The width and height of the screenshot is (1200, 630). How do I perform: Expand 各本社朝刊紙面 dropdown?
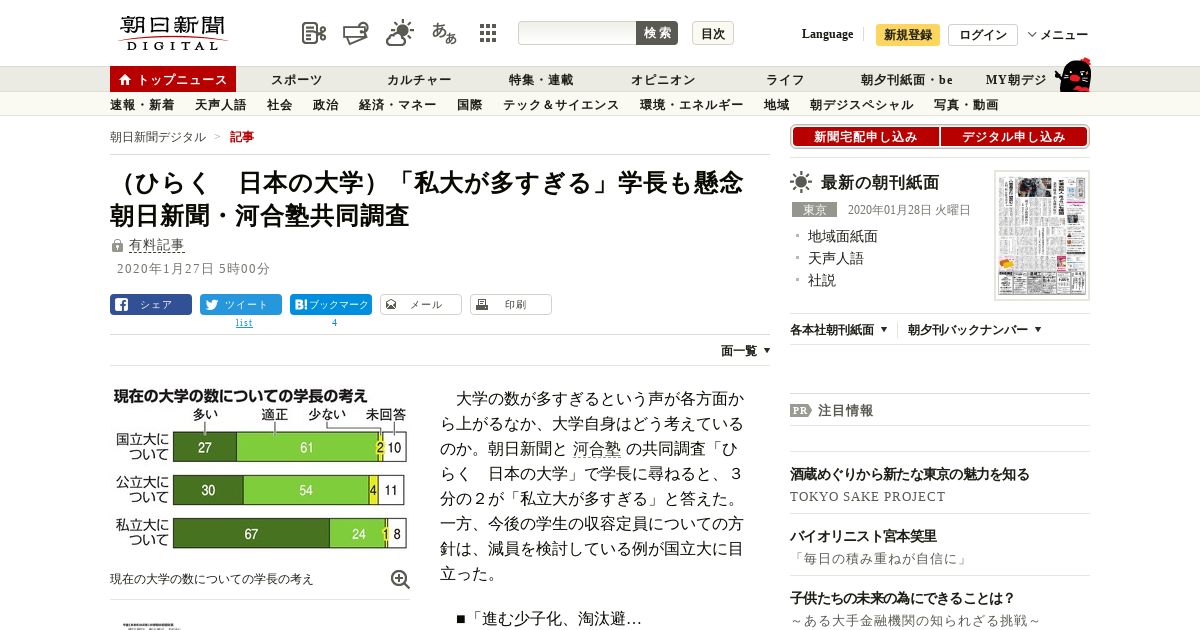(x=838, y=329)
